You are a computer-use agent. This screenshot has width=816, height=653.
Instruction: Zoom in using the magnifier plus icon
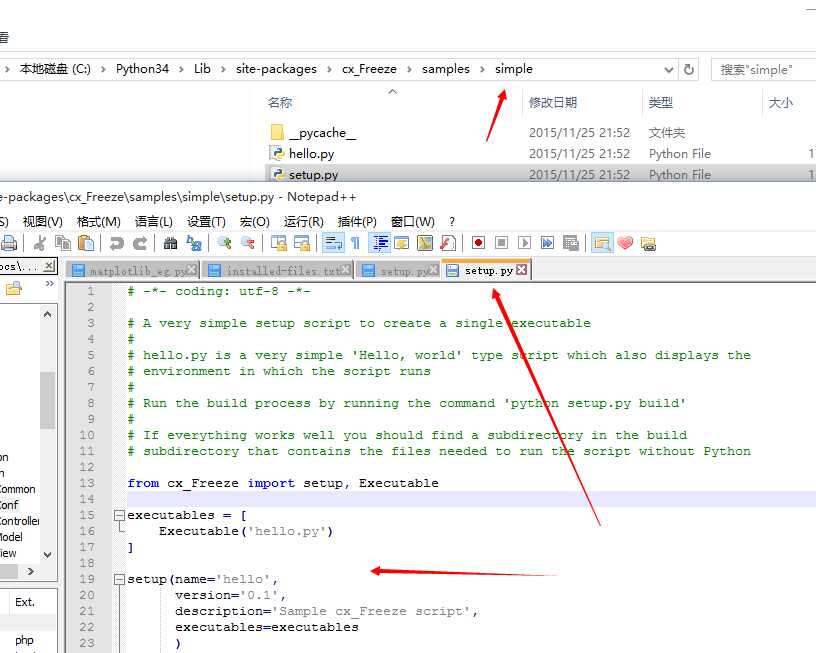point(224,243)
